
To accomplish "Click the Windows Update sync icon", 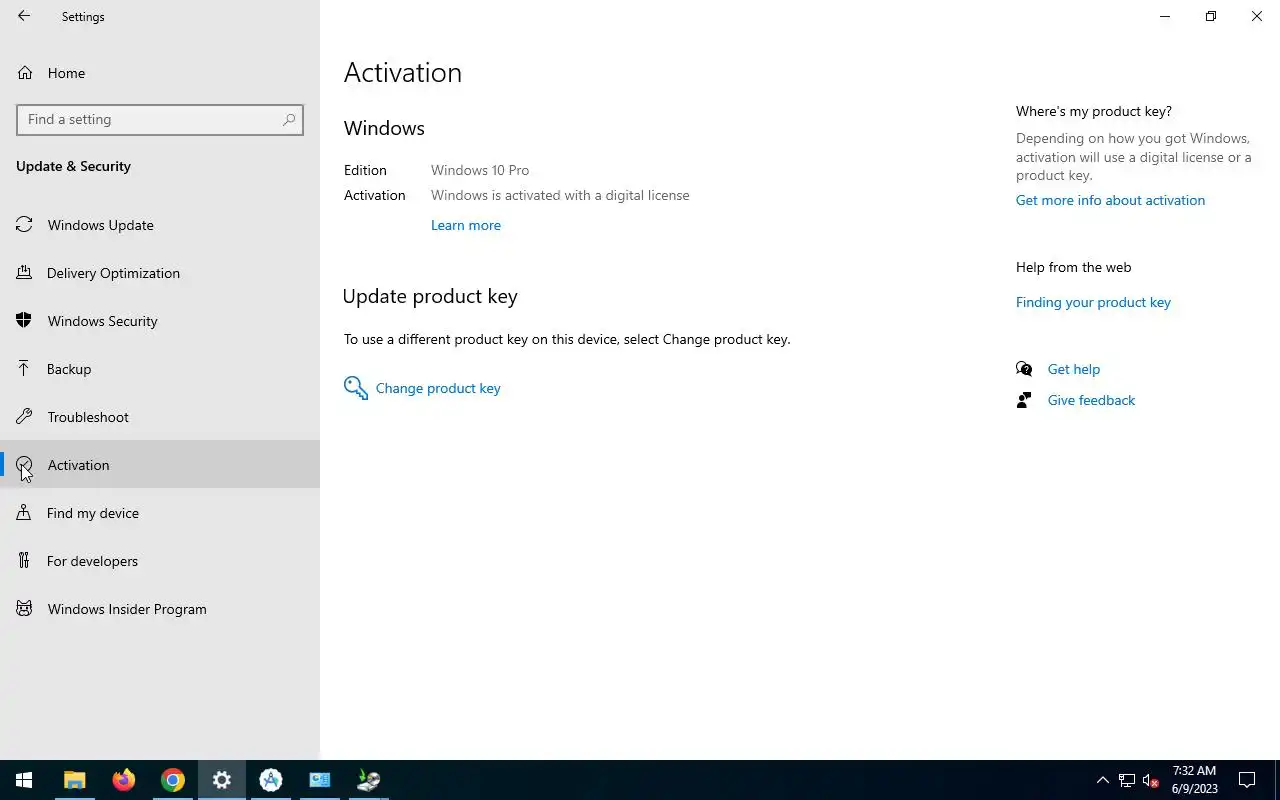I will pos(24,225).
